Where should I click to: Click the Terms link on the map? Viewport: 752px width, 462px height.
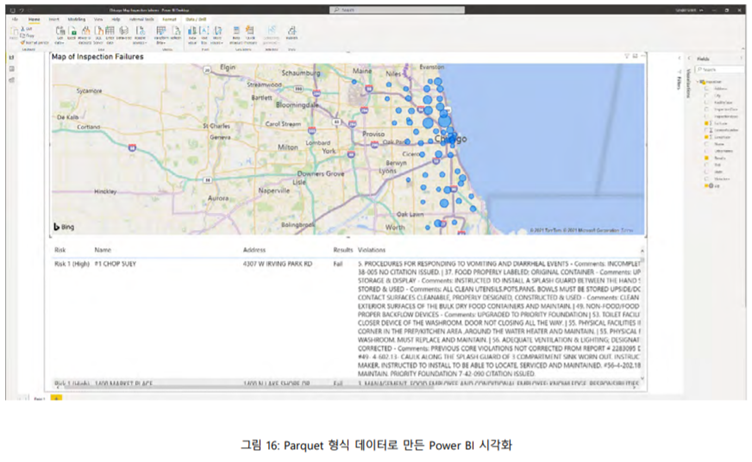[x=627, y=230]
